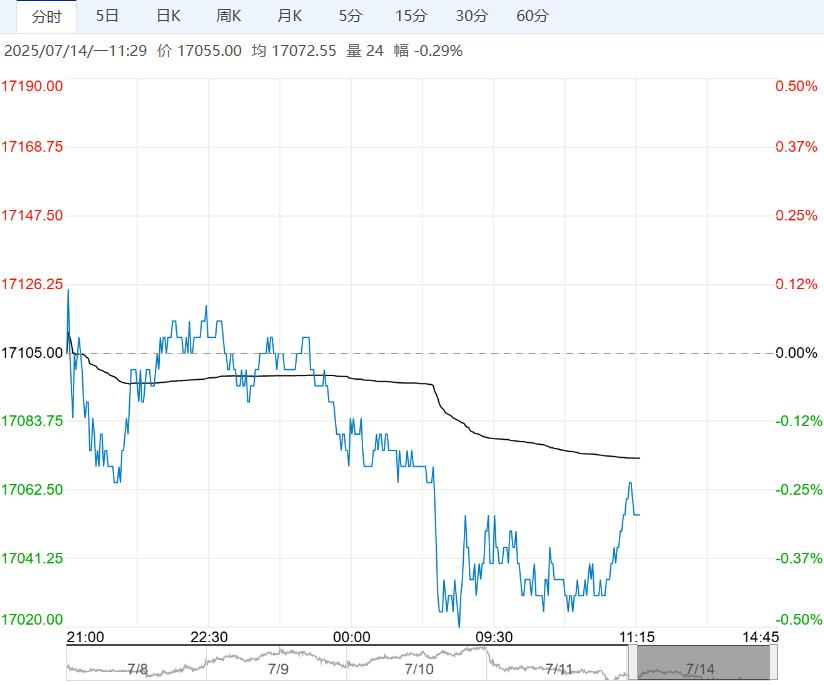Click the left handle of the range selector

click(632, 664)
